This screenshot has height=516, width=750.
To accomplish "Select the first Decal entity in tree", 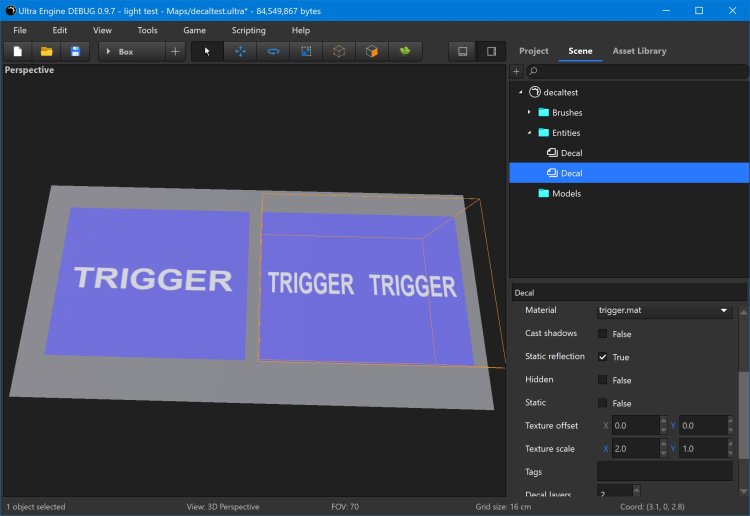I will pyautogui.click(x=571, y=153).
